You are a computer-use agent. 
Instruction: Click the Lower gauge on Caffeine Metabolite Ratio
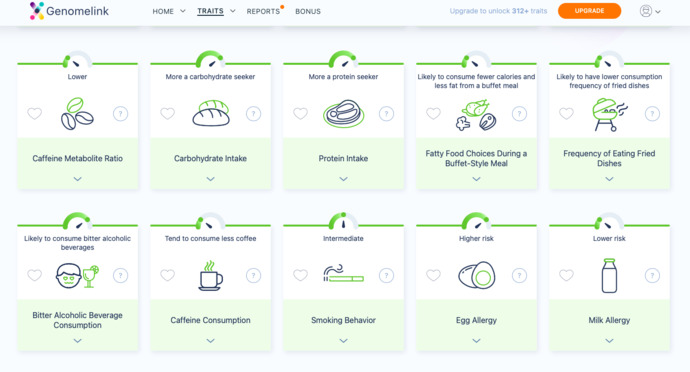tap(77, 59)
